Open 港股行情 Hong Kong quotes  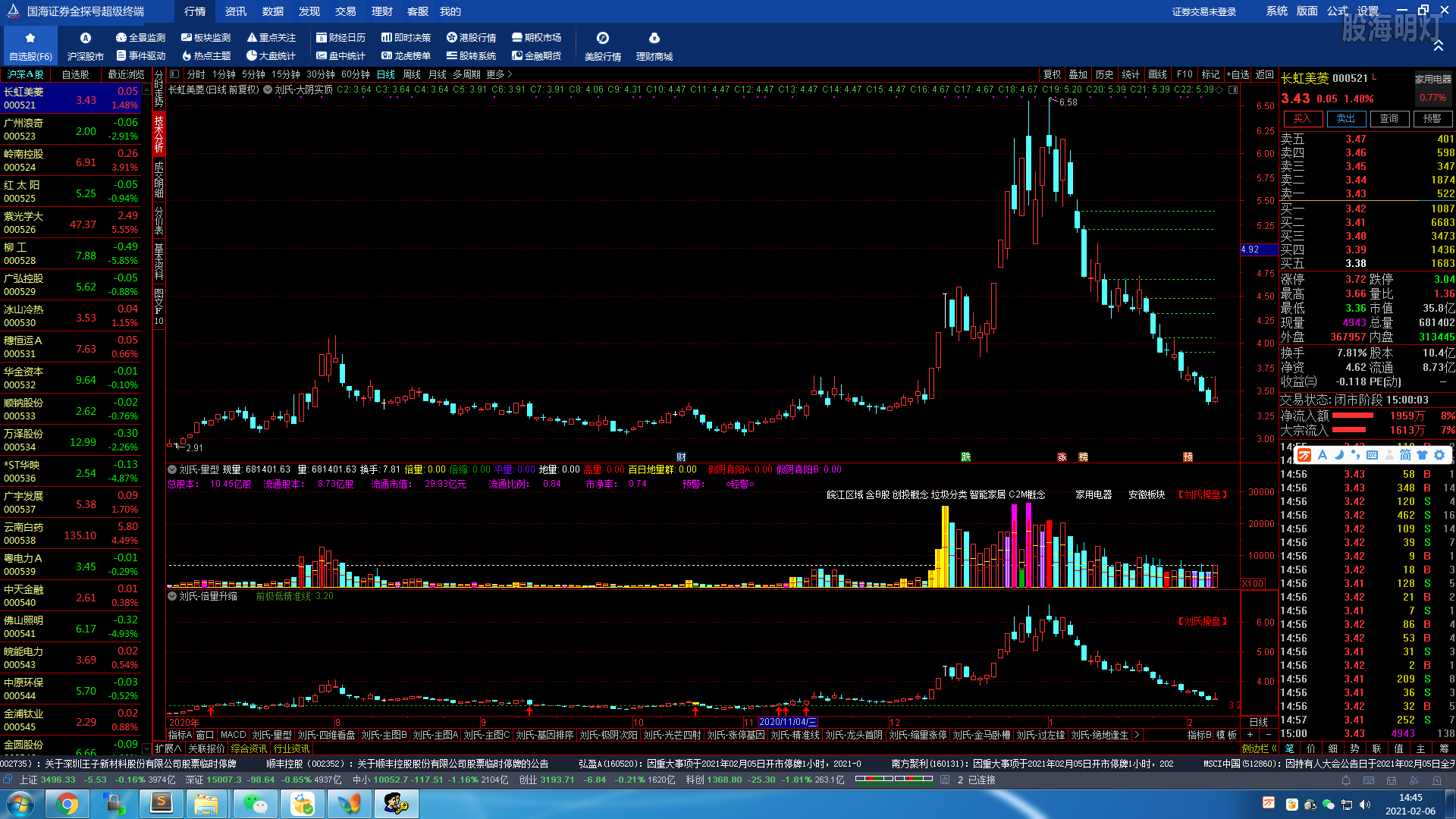pyautogui.click(x=471, y=37)
